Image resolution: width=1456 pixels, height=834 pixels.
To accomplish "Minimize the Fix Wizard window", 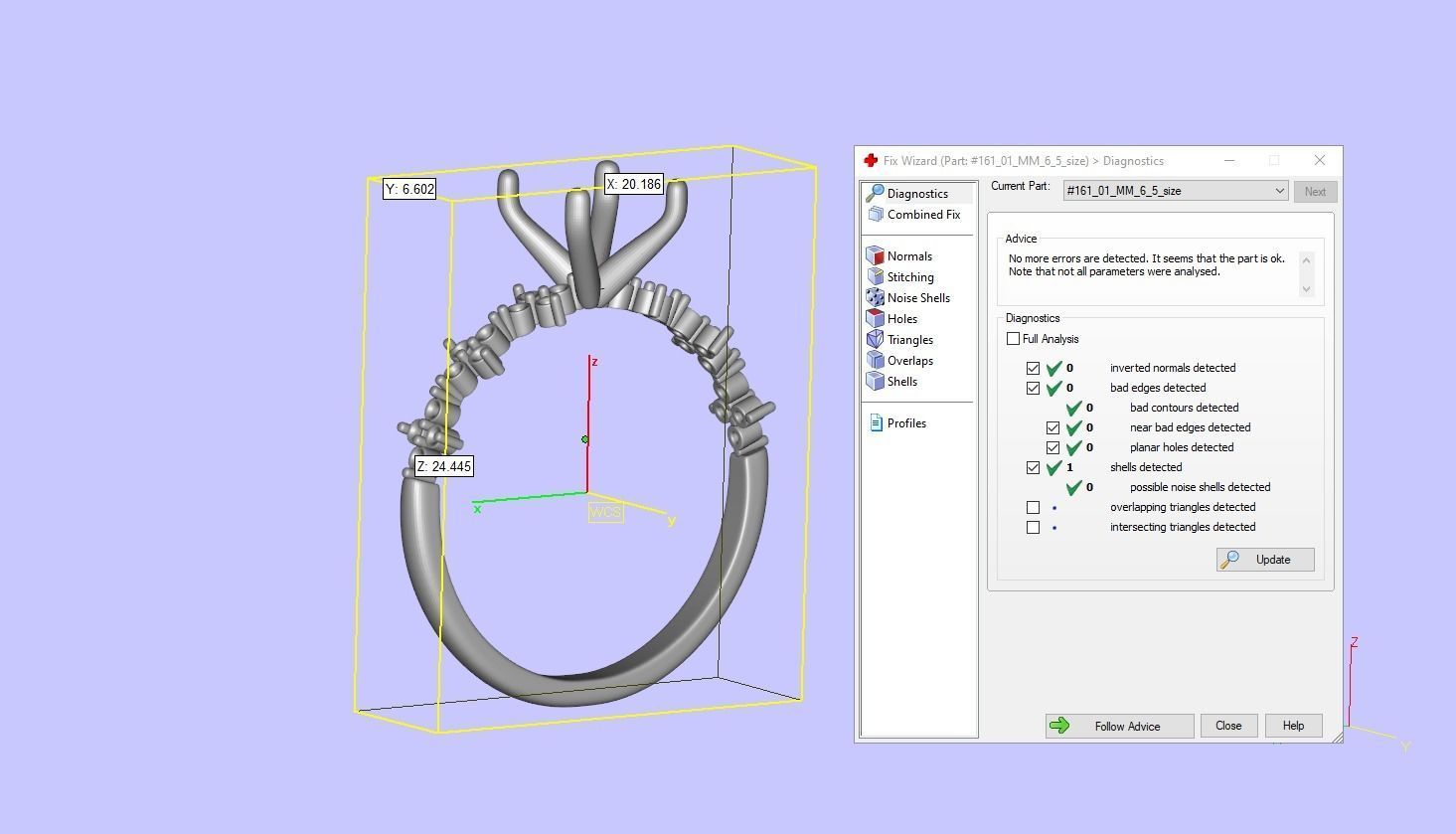I will pyautogui.click(x=1229, y=161).
